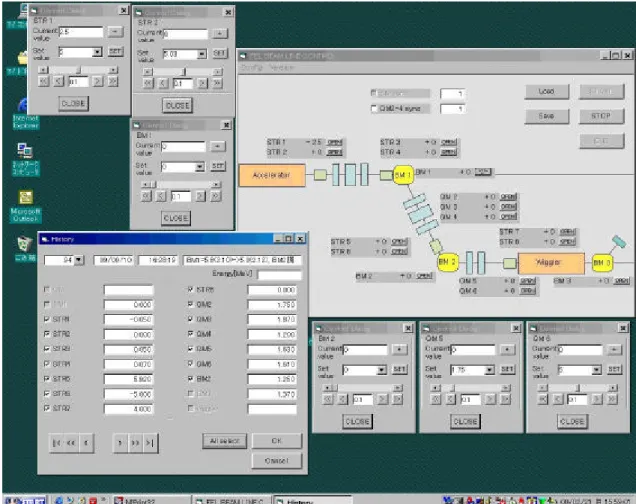
Task: Open Set value dropdown in BM 1 dialog
Action: (200, 167)
